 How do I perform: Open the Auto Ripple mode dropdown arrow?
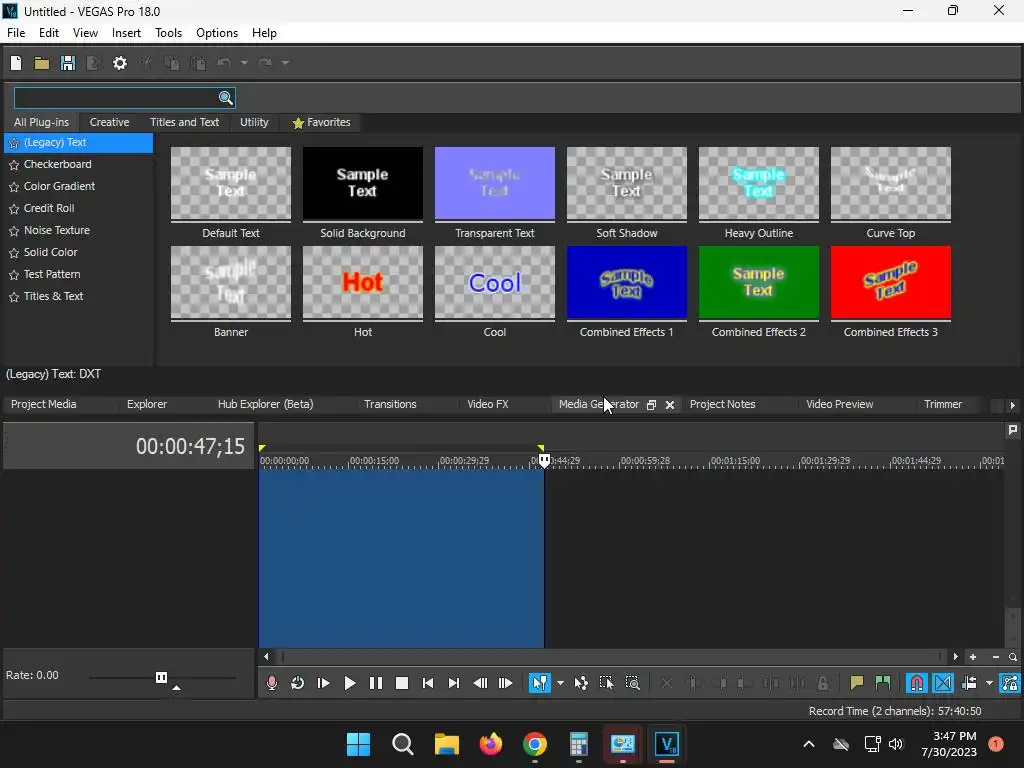point(989,683)
